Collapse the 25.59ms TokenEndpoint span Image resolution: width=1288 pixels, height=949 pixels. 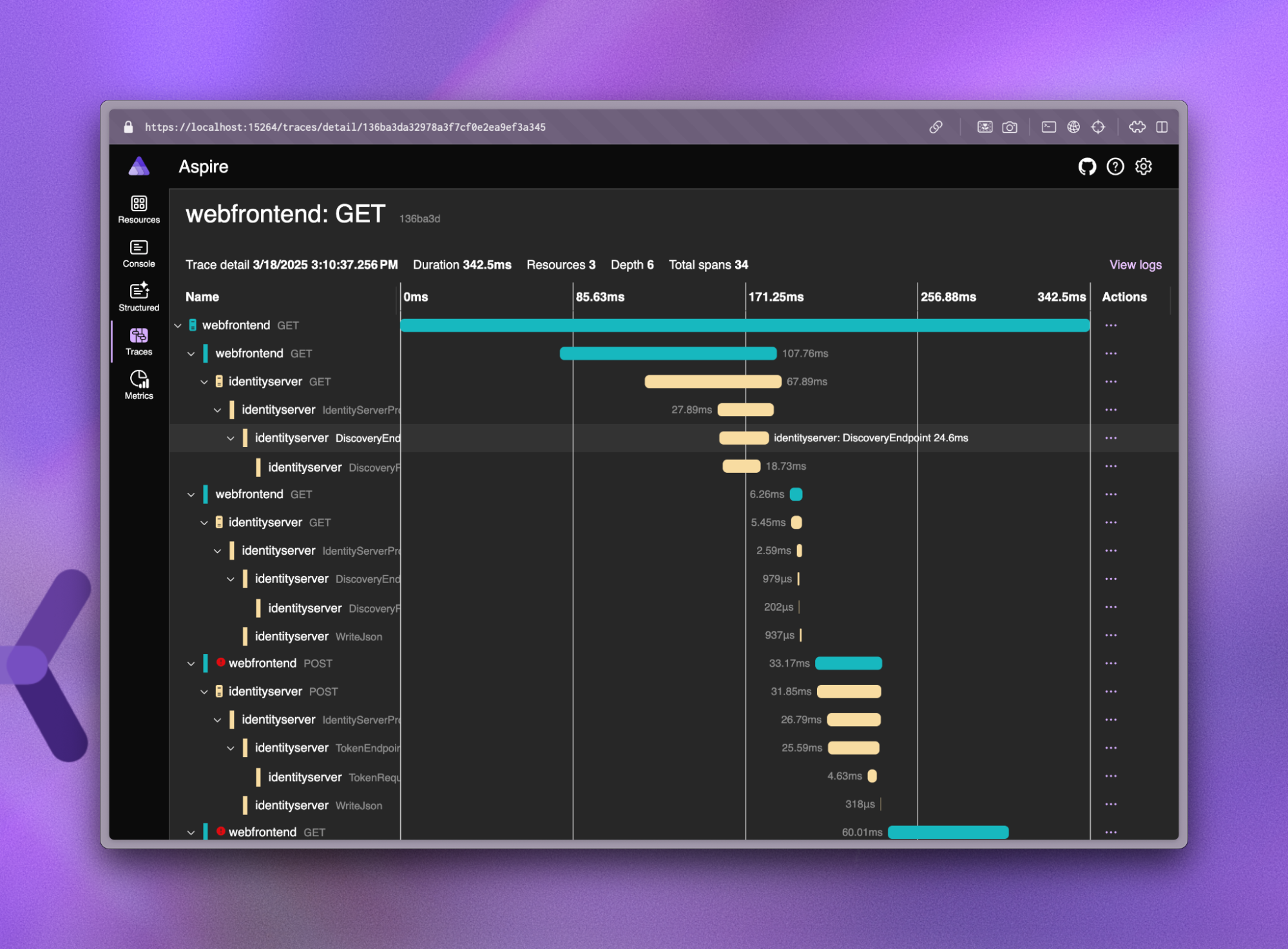click(x=231, y=748)
